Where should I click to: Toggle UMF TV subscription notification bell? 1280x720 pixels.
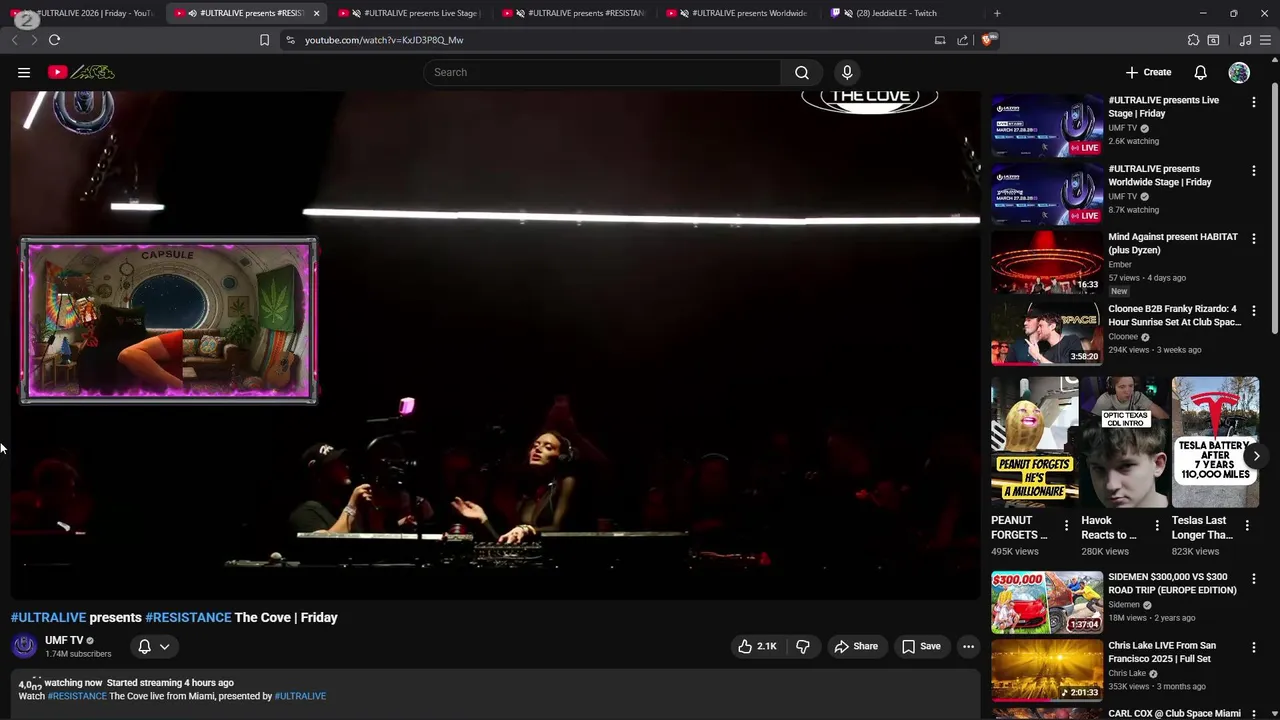pyautogui.click(x=144, y=647)
